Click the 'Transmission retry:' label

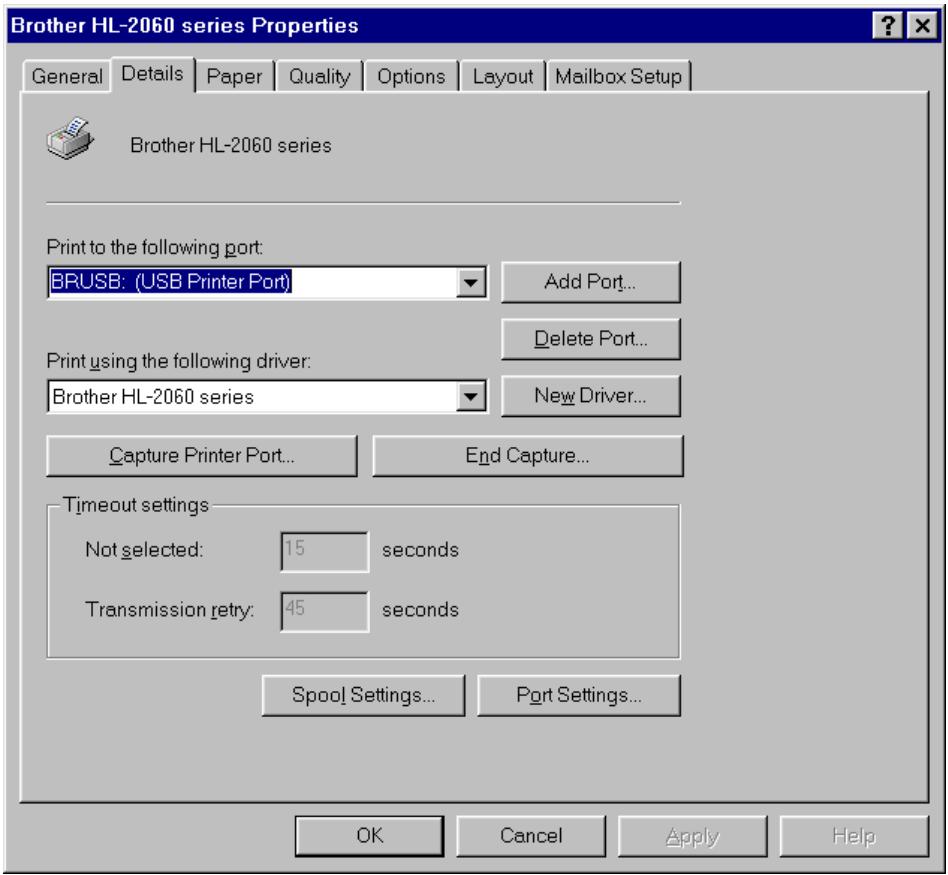pyautogui.click(x=169, y=610)
